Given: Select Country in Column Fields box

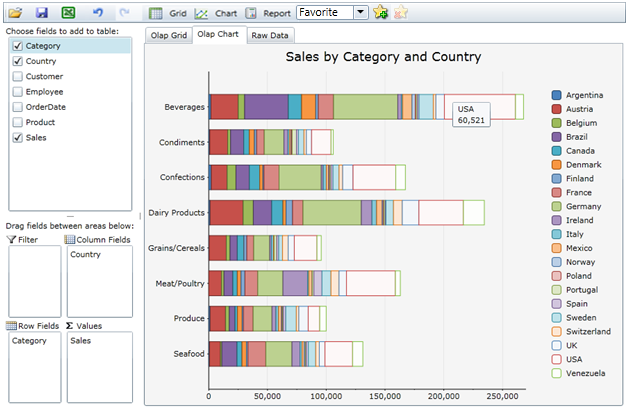Looking at the screenshot, I should point(86,255).
